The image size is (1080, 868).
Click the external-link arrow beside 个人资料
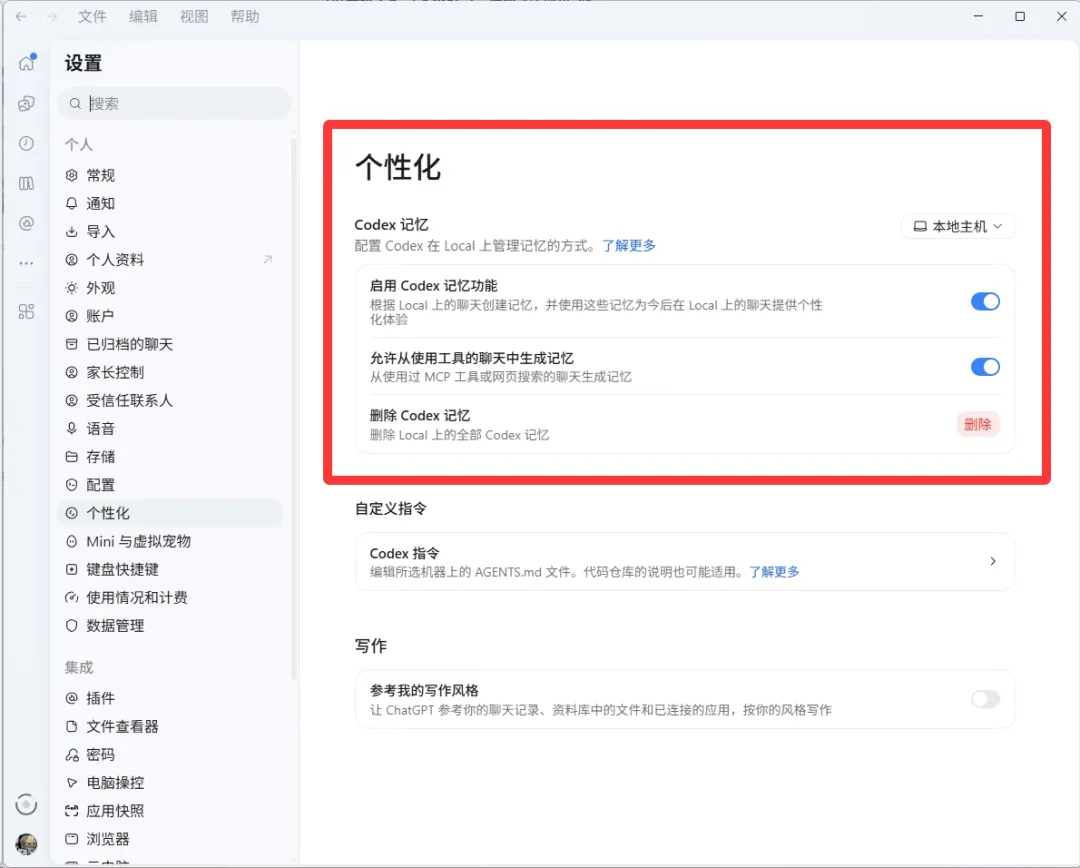268,260
